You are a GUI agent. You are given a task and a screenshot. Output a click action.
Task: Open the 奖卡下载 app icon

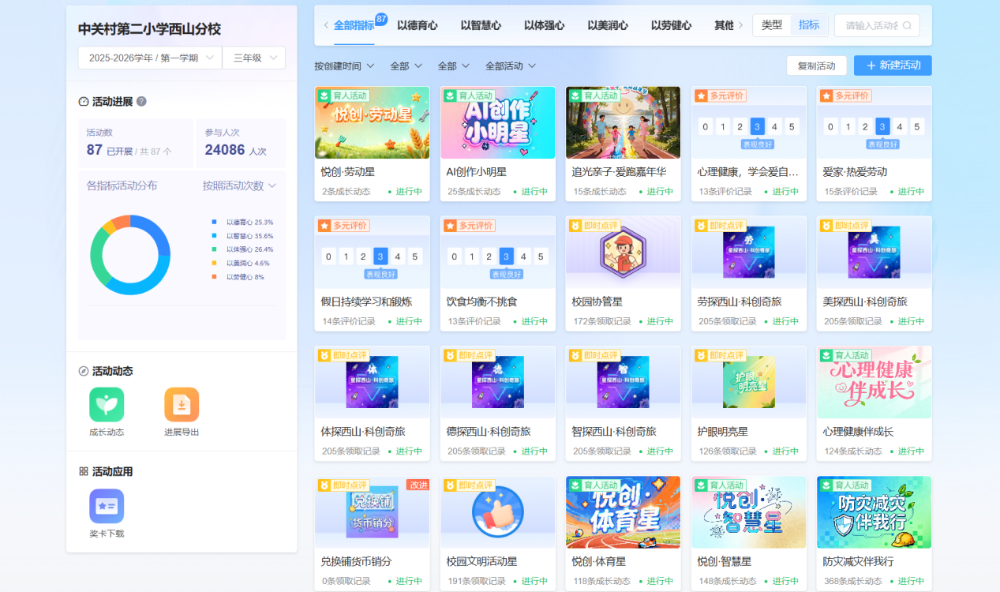coord(106,506)
